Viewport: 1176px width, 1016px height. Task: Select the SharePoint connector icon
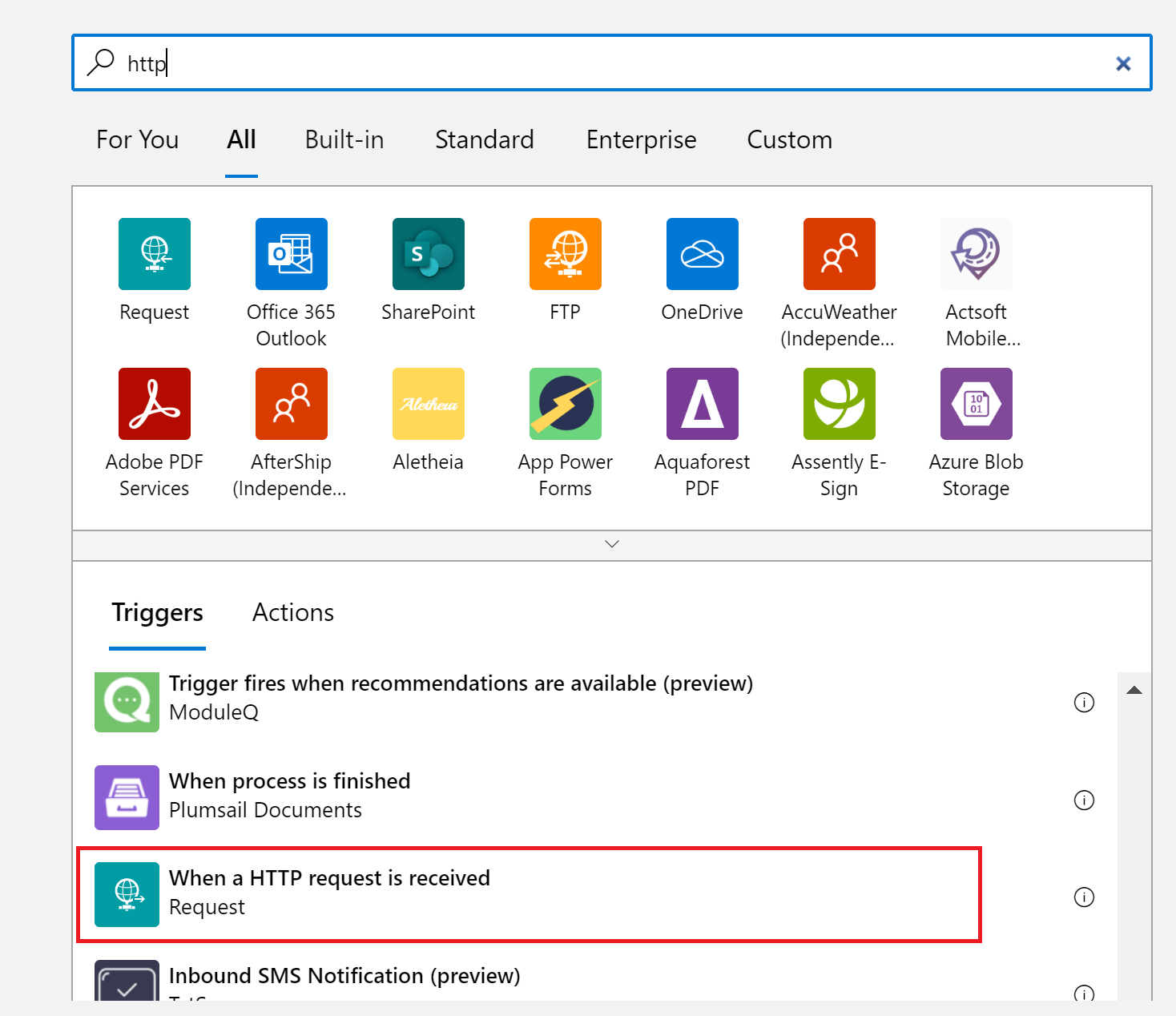click(x=428, y=254)
